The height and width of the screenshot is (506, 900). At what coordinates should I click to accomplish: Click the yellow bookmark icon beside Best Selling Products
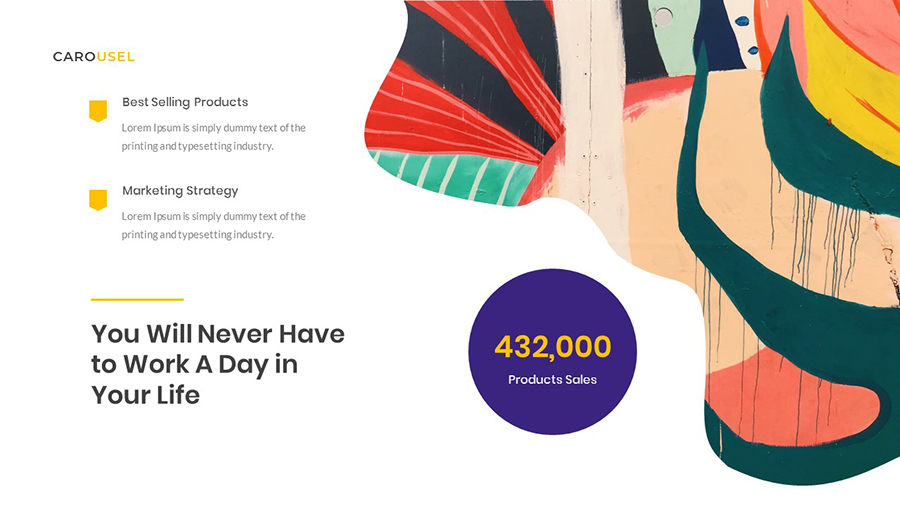pyautogui.click(x=98, y=111)
